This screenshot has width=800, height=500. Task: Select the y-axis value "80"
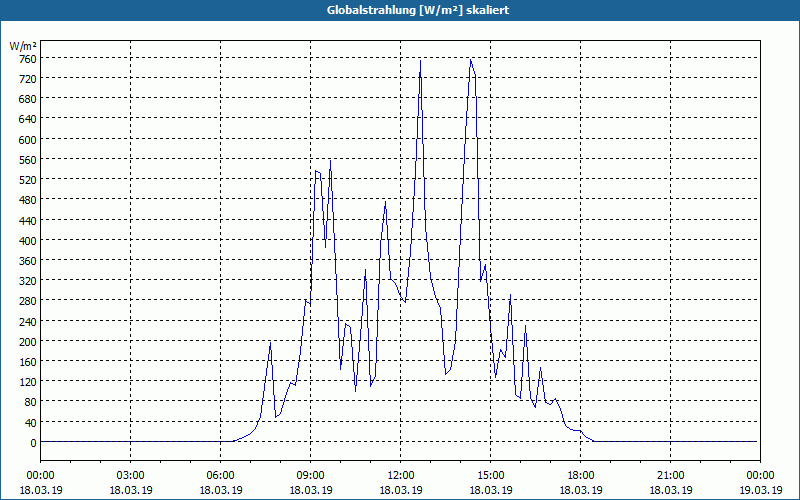(x=31, y=403)
